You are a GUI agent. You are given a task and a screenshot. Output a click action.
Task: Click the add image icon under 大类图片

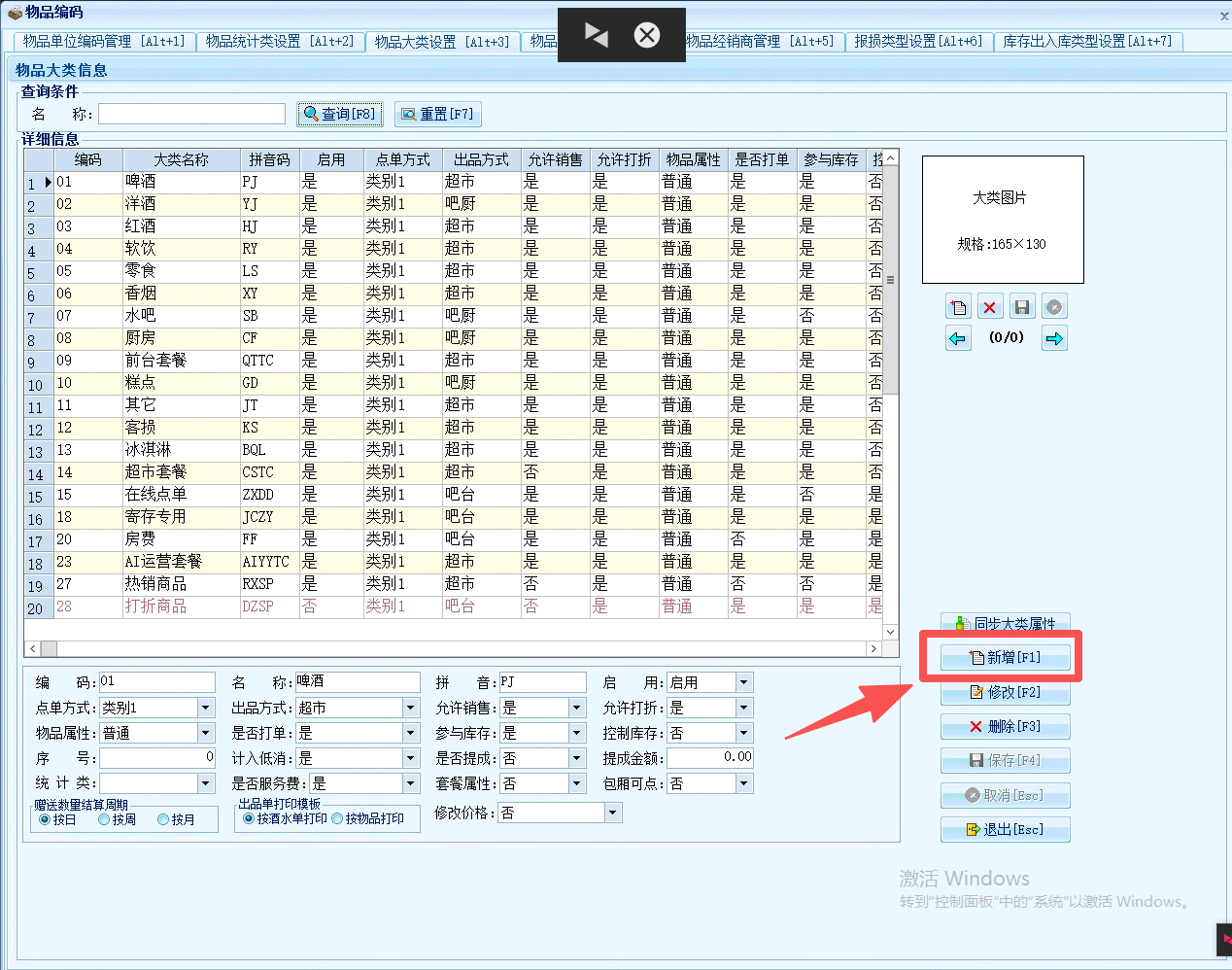pos(958,307)
